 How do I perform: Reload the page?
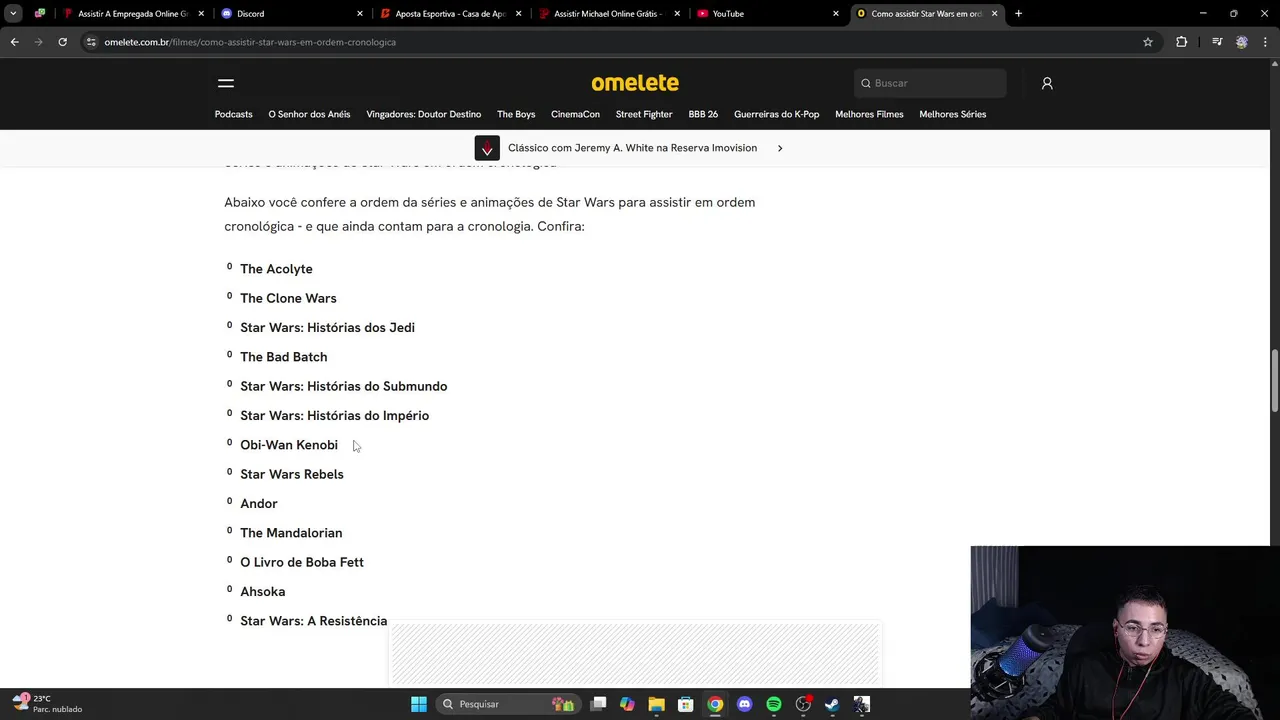click(62, 42)
